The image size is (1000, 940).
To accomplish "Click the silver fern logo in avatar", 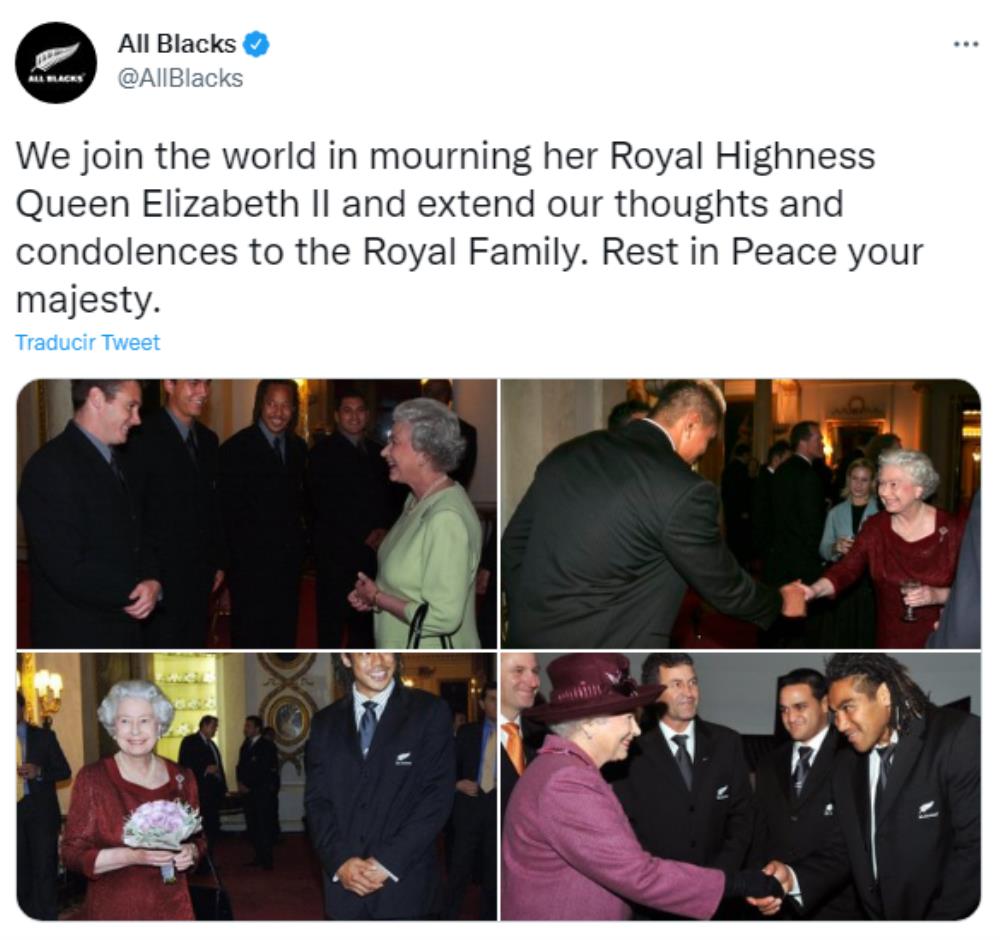I will click(x=56, y=57).
